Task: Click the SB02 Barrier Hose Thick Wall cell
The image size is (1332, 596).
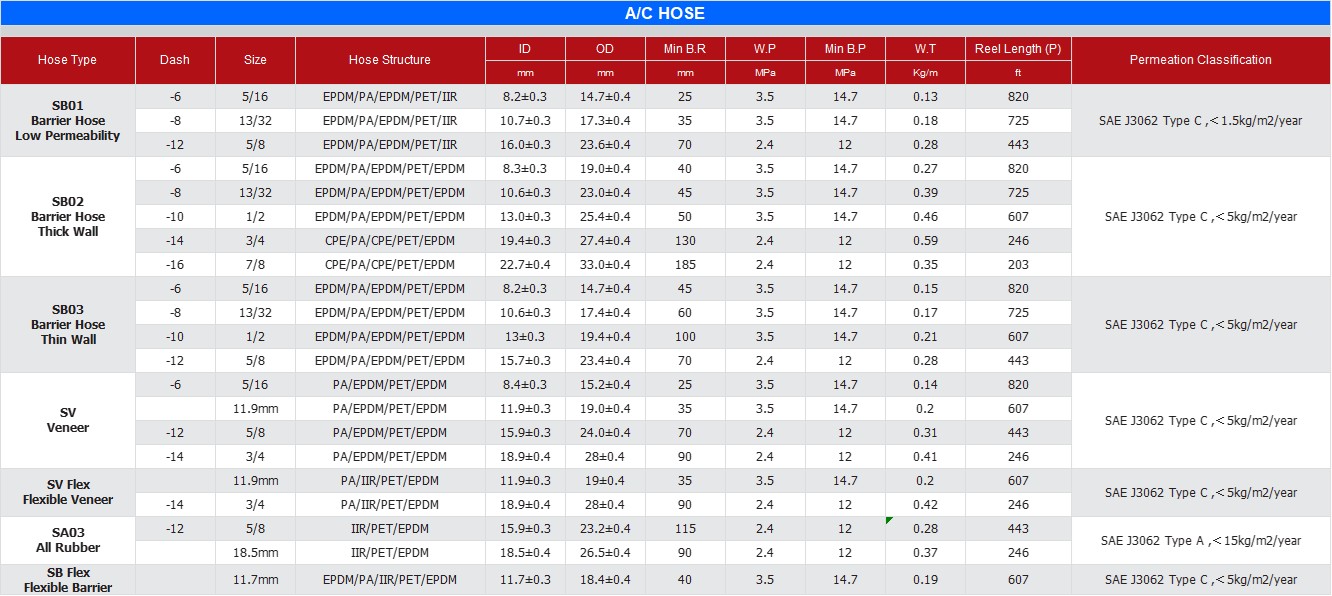Action: (x=67, y=217)
